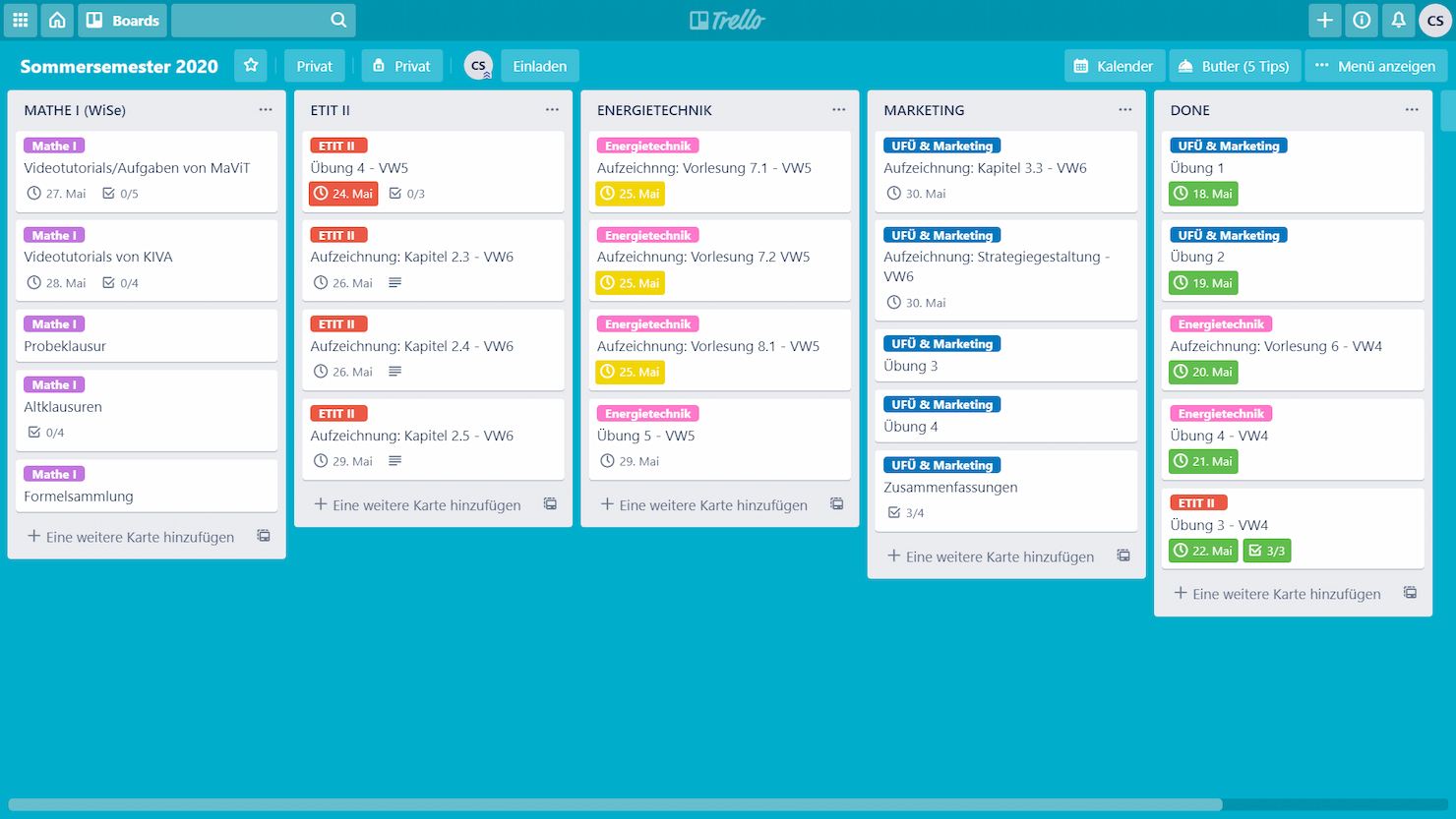Toggle green 18. Mai badge on Übung 1
Image resolution: width=1456 pixels, height=819 pixels.
click(1203, 194)
